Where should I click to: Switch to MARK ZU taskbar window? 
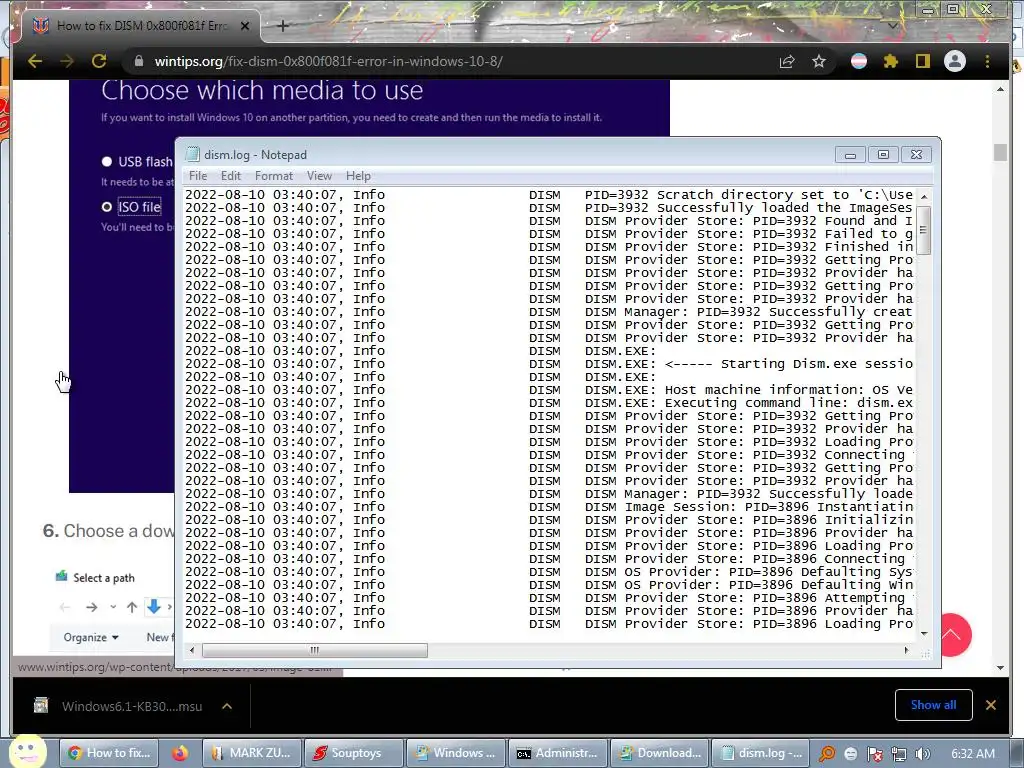tap(251, 753)
